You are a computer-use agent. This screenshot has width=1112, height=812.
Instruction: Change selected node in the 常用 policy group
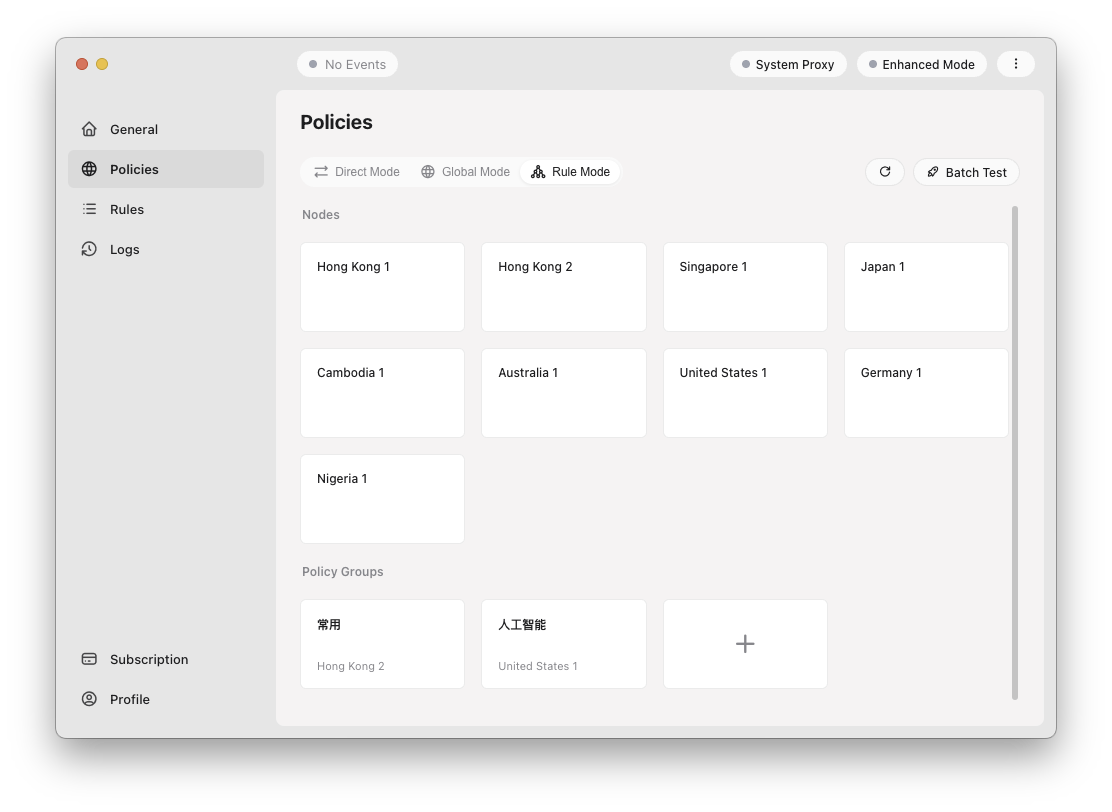[382, 643]
